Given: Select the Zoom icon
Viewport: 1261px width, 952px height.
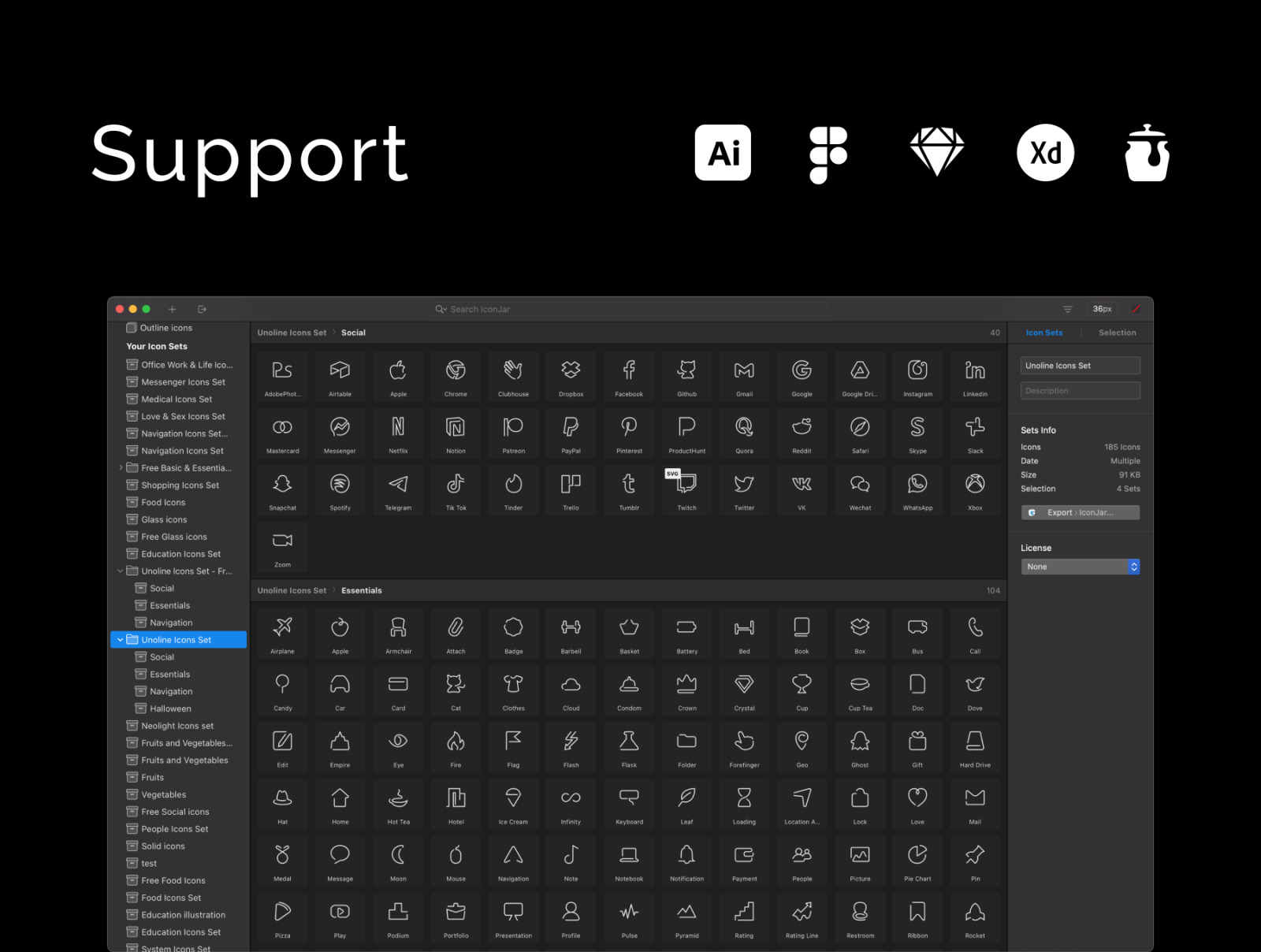Looking at the screenshot, I should 282,547.
